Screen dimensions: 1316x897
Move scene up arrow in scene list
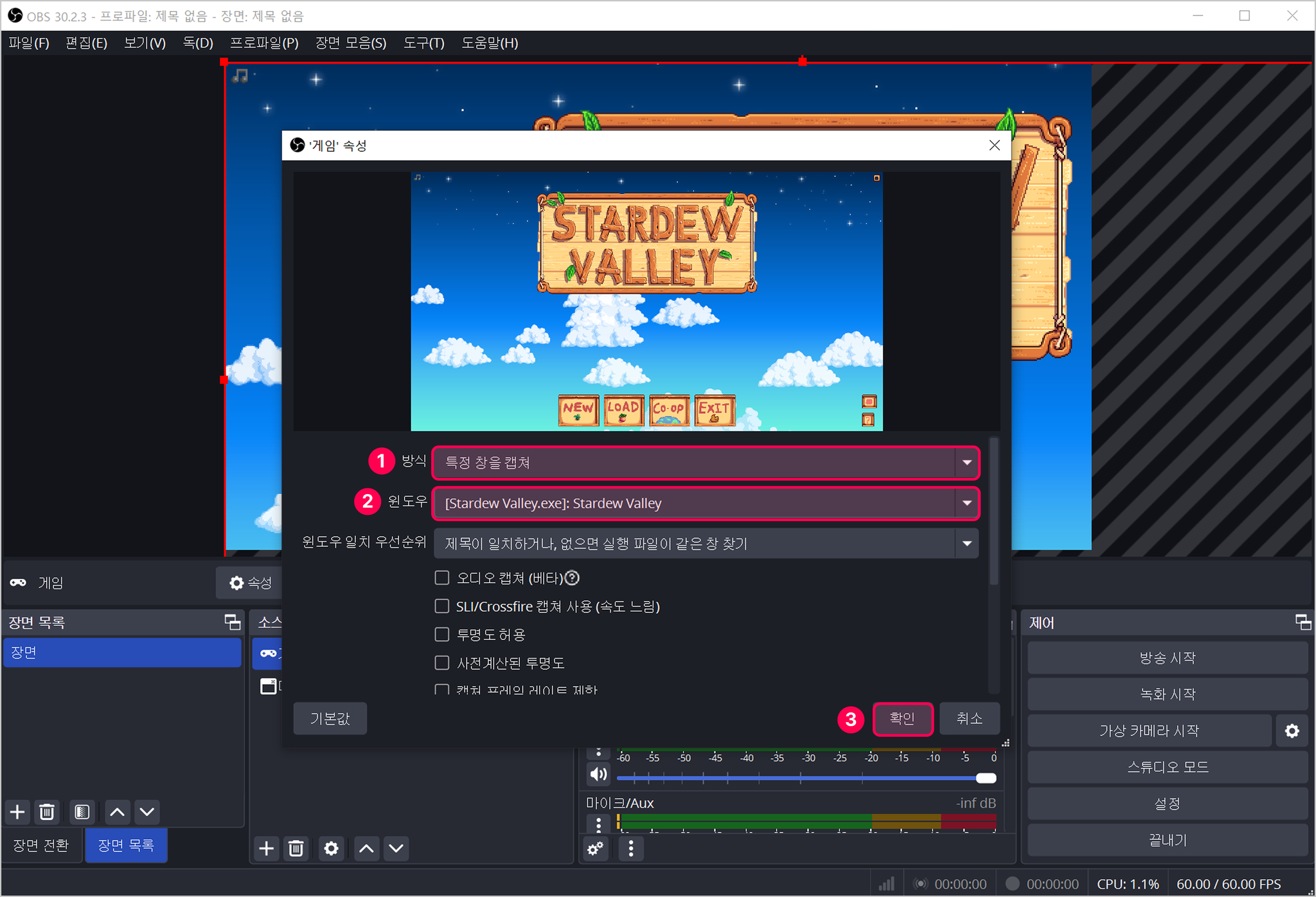coord(117,812)
